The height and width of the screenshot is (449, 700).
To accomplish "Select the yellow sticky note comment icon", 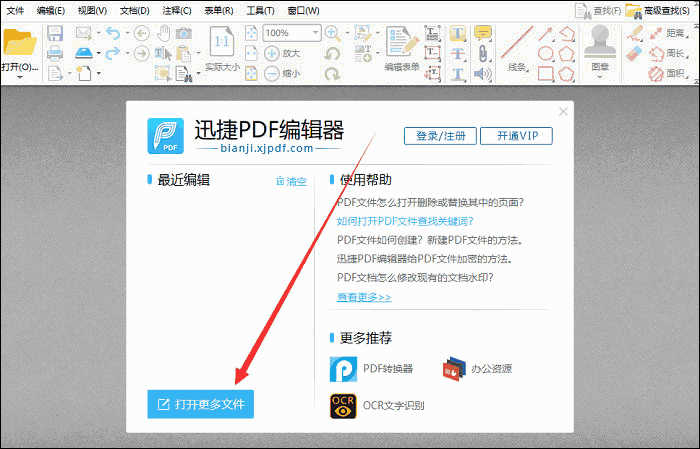I will point(483,33).
